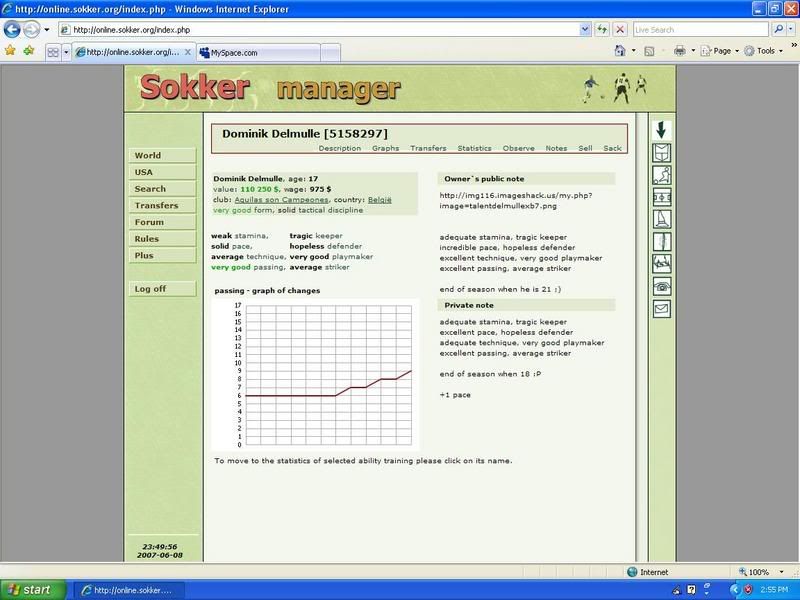Open the Transfers link under player name
This screenshot has height=600, width=800.
[x=428, y=148]
